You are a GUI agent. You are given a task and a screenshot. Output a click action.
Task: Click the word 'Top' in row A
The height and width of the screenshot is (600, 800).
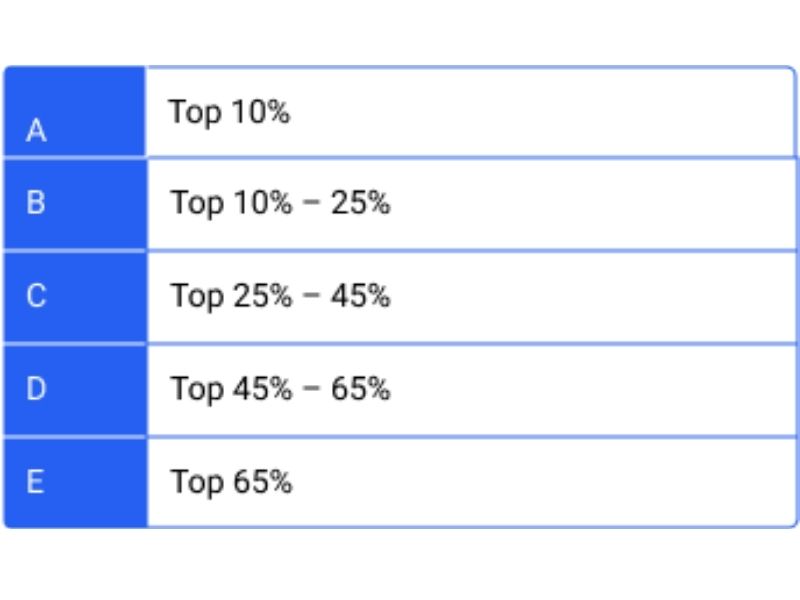click(x=194, y=112)
